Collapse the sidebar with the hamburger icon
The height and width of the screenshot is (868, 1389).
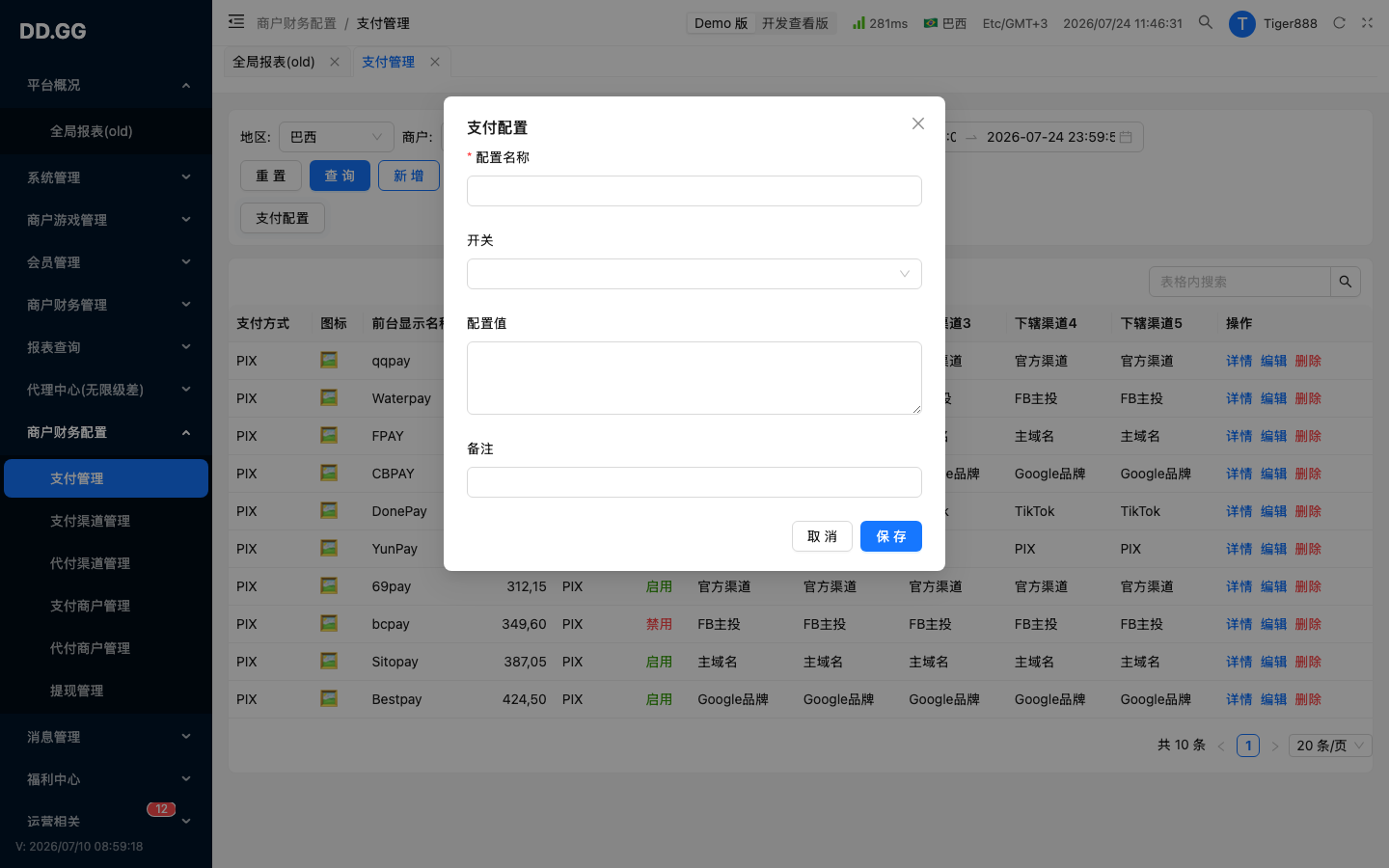[236, 21]
